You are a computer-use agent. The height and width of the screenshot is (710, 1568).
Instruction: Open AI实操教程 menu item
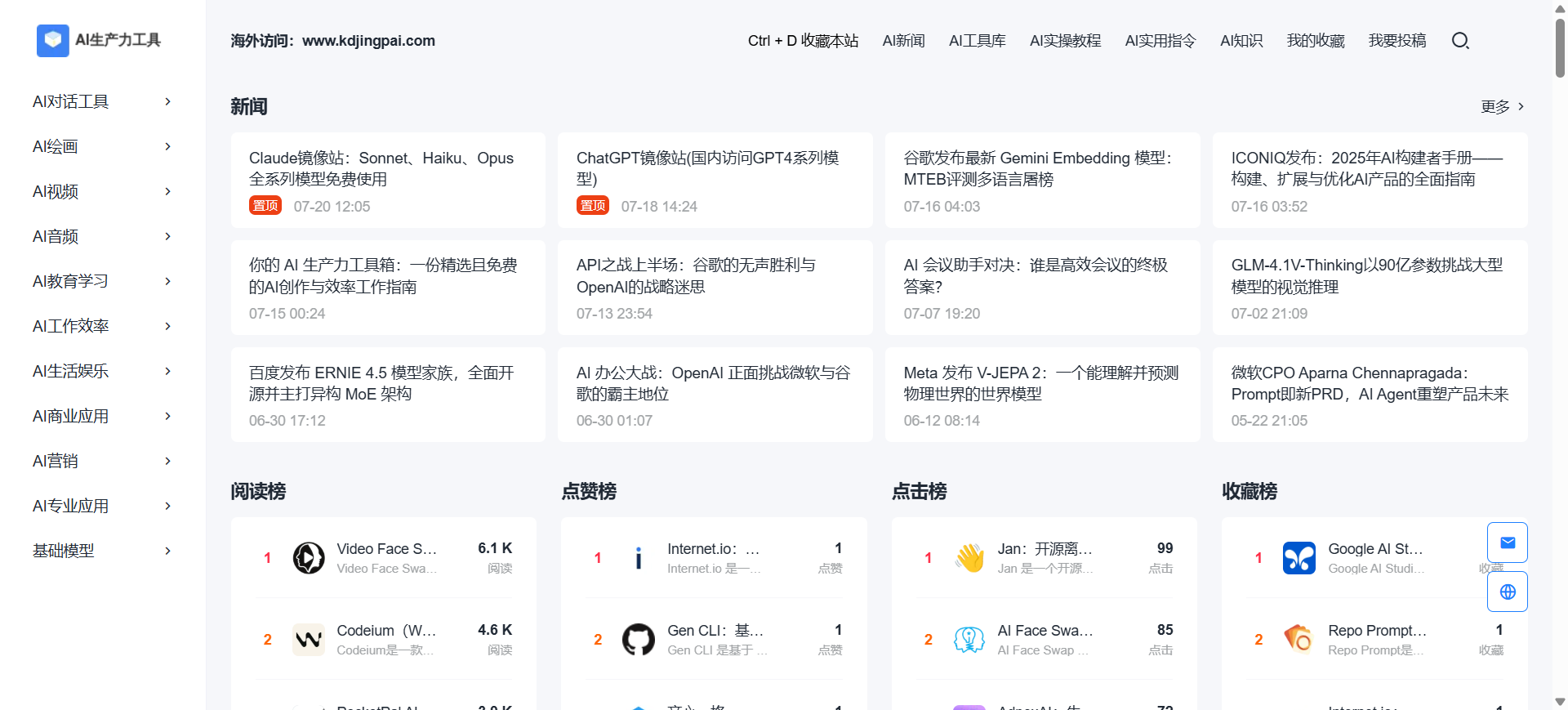point(1065,41)
